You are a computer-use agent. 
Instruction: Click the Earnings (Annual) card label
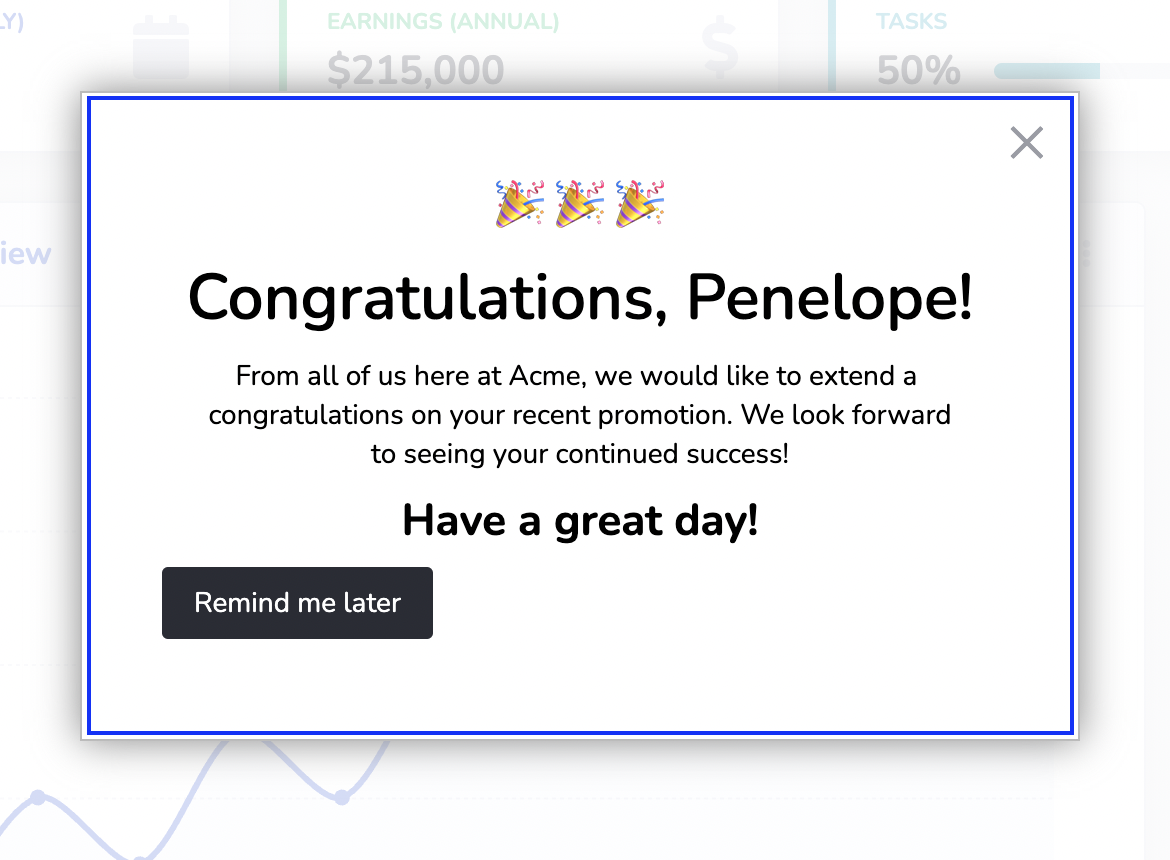[443, 22]
